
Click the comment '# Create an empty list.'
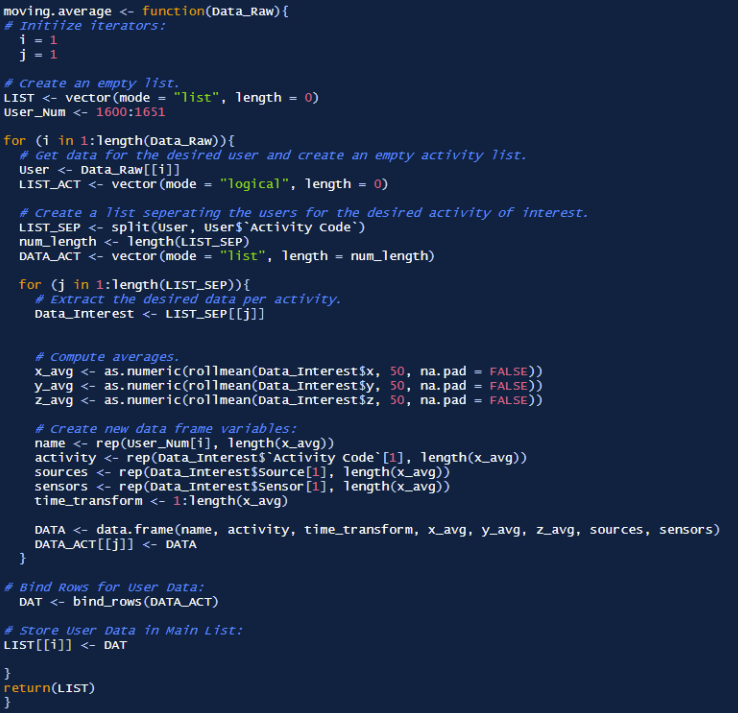(x=91, y=83)
